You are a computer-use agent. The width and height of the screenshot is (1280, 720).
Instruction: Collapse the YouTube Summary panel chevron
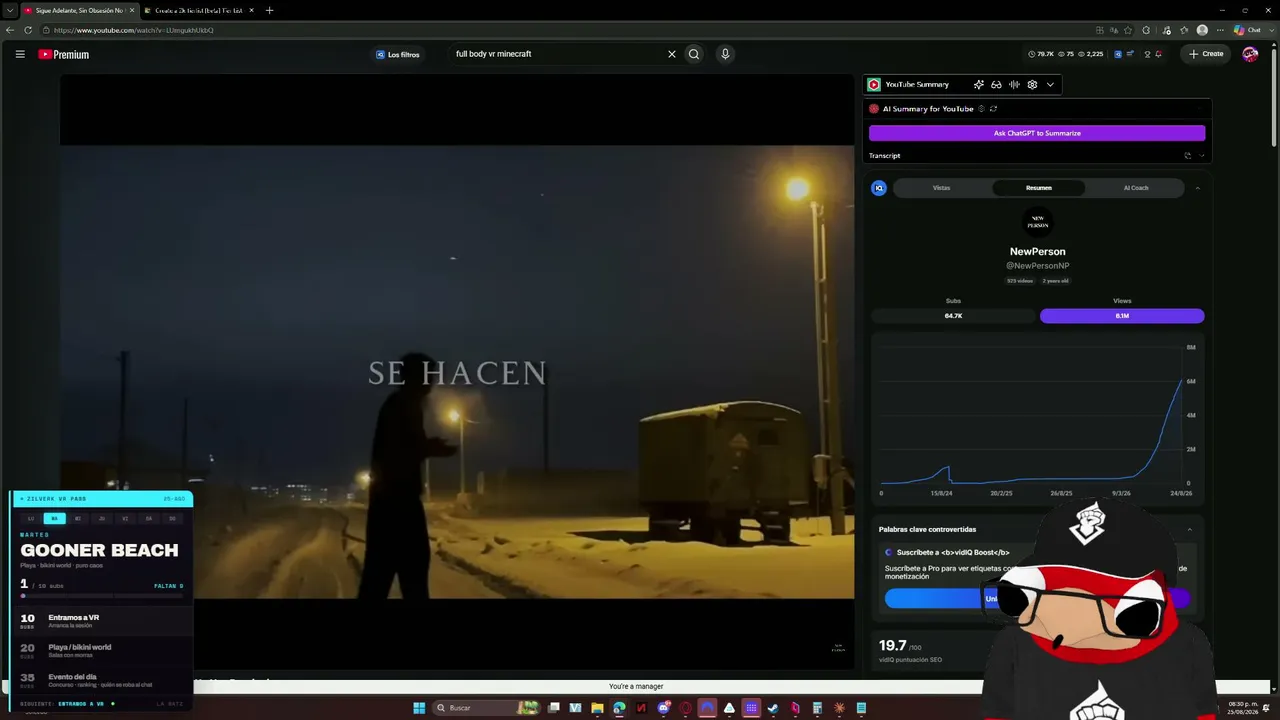pyautogui.click(x=1050, y=85)
